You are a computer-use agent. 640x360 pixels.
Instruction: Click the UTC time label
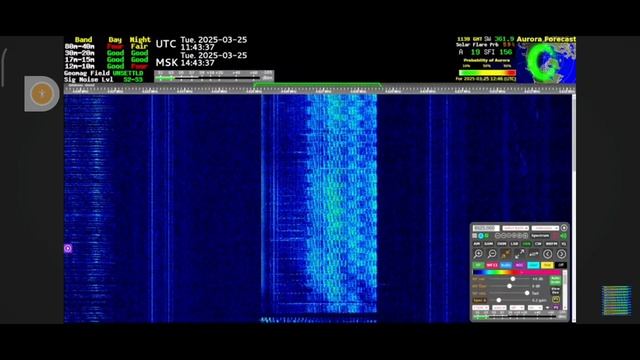(x=166, y=44)
